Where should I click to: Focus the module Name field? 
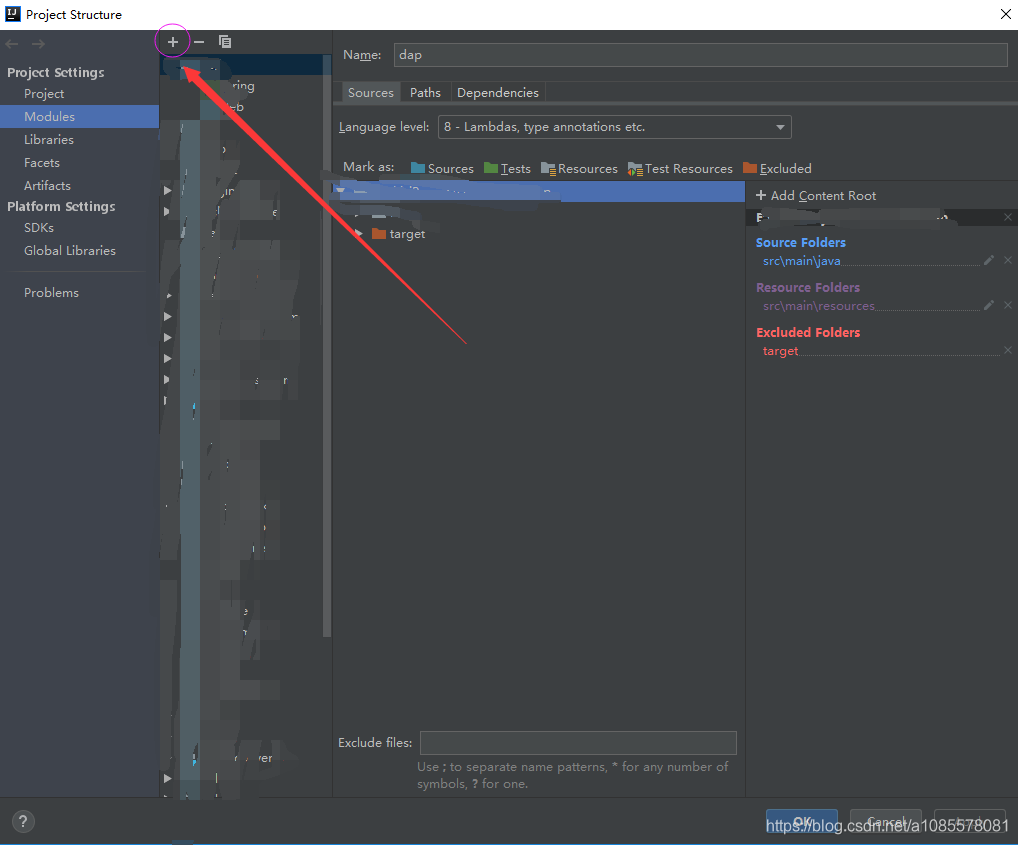(701, 55)
